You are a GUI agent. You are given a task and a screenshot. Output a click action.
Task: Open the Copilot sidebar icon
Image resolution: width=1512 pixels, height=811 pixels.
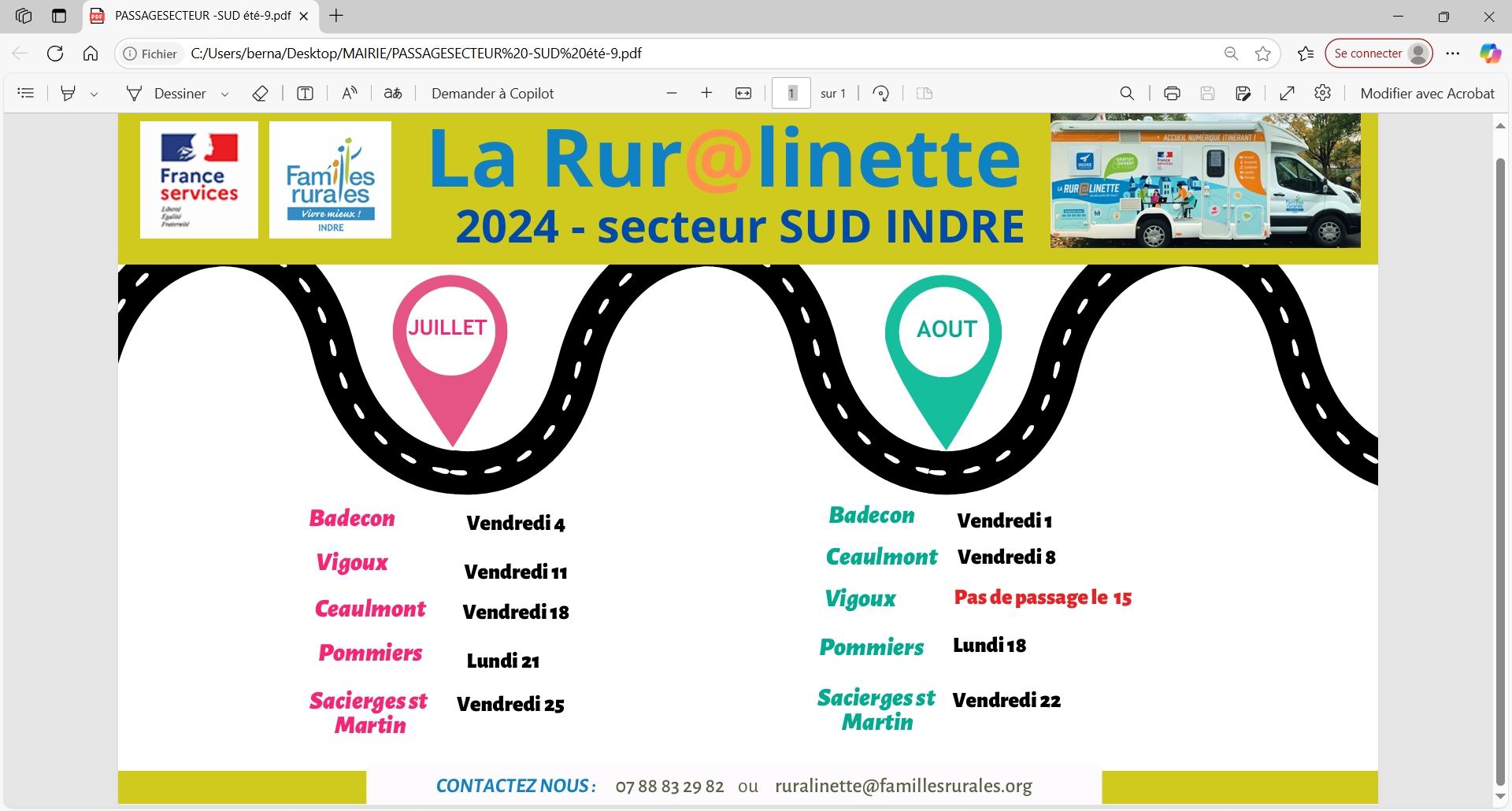click(x=1490, y=54)
